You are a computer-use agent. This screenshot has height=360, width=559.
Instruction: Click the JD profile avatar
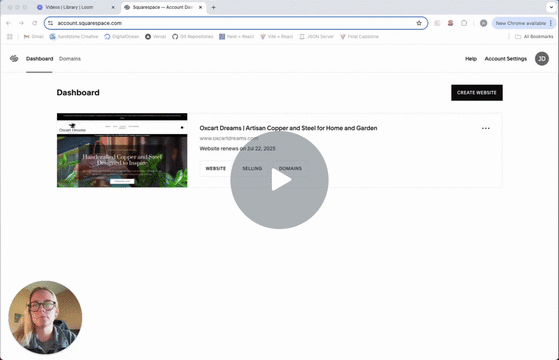click(x=542, y=59)
